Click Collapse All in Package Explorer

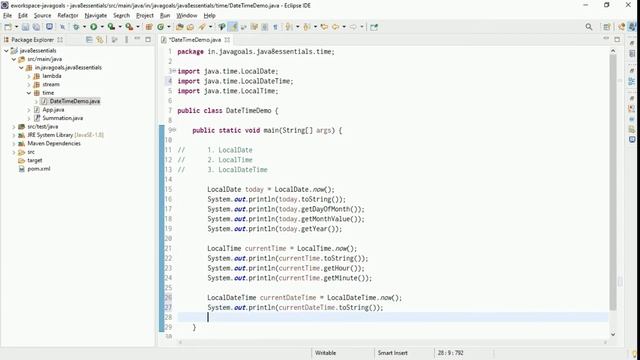(89, 40)
